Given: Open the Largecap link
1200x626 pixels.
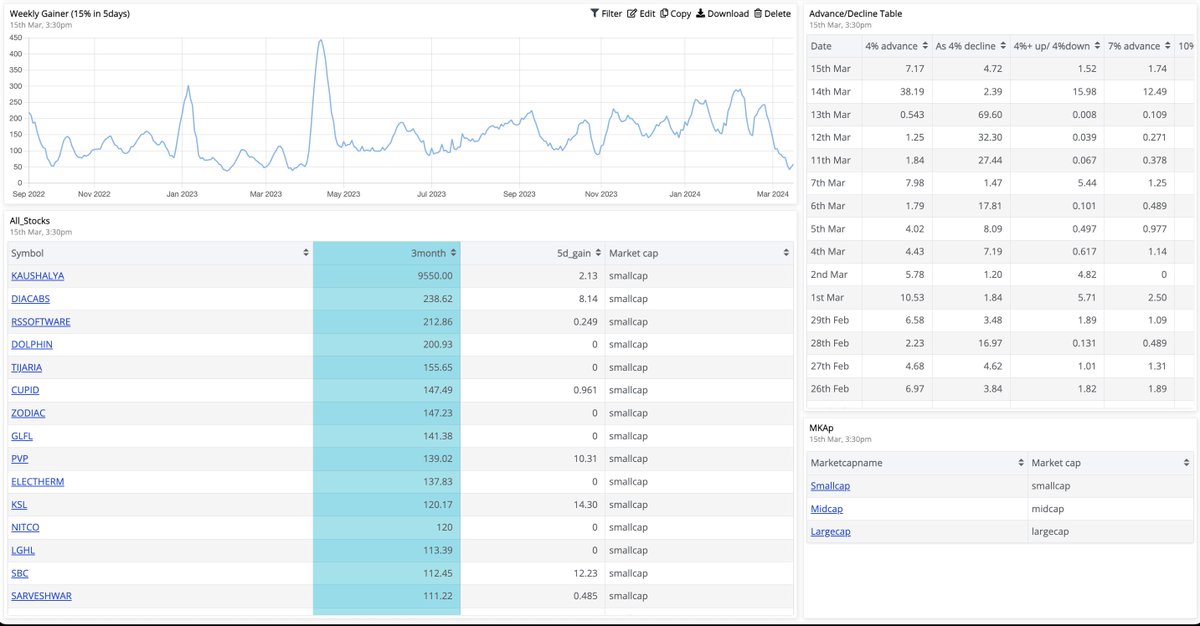Looking at the screenshot, I should [x=830, y=531].
